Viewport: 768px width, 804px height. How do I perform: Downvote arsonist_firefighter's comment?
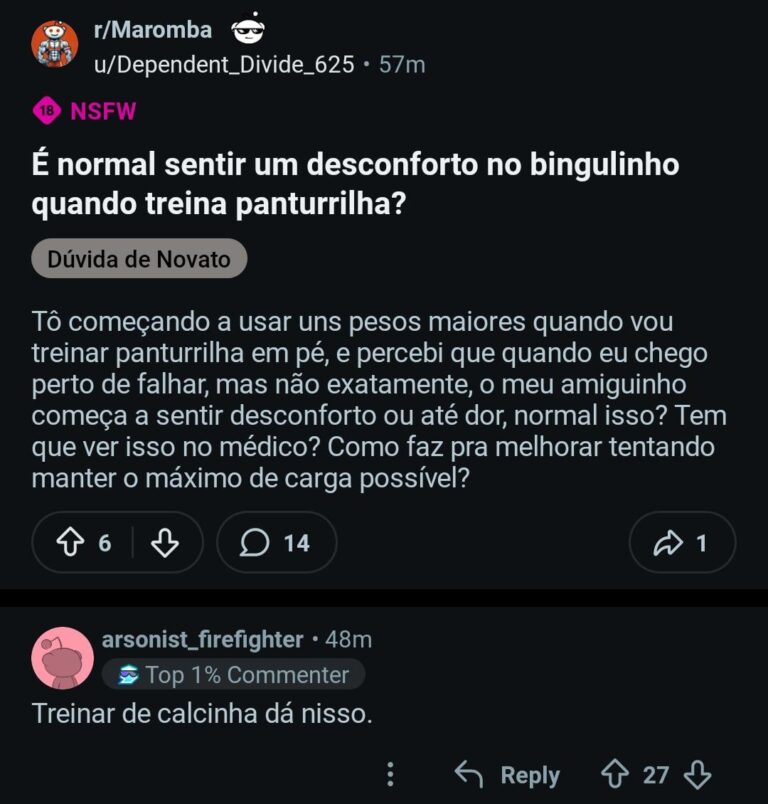click(x=697, y=774)
